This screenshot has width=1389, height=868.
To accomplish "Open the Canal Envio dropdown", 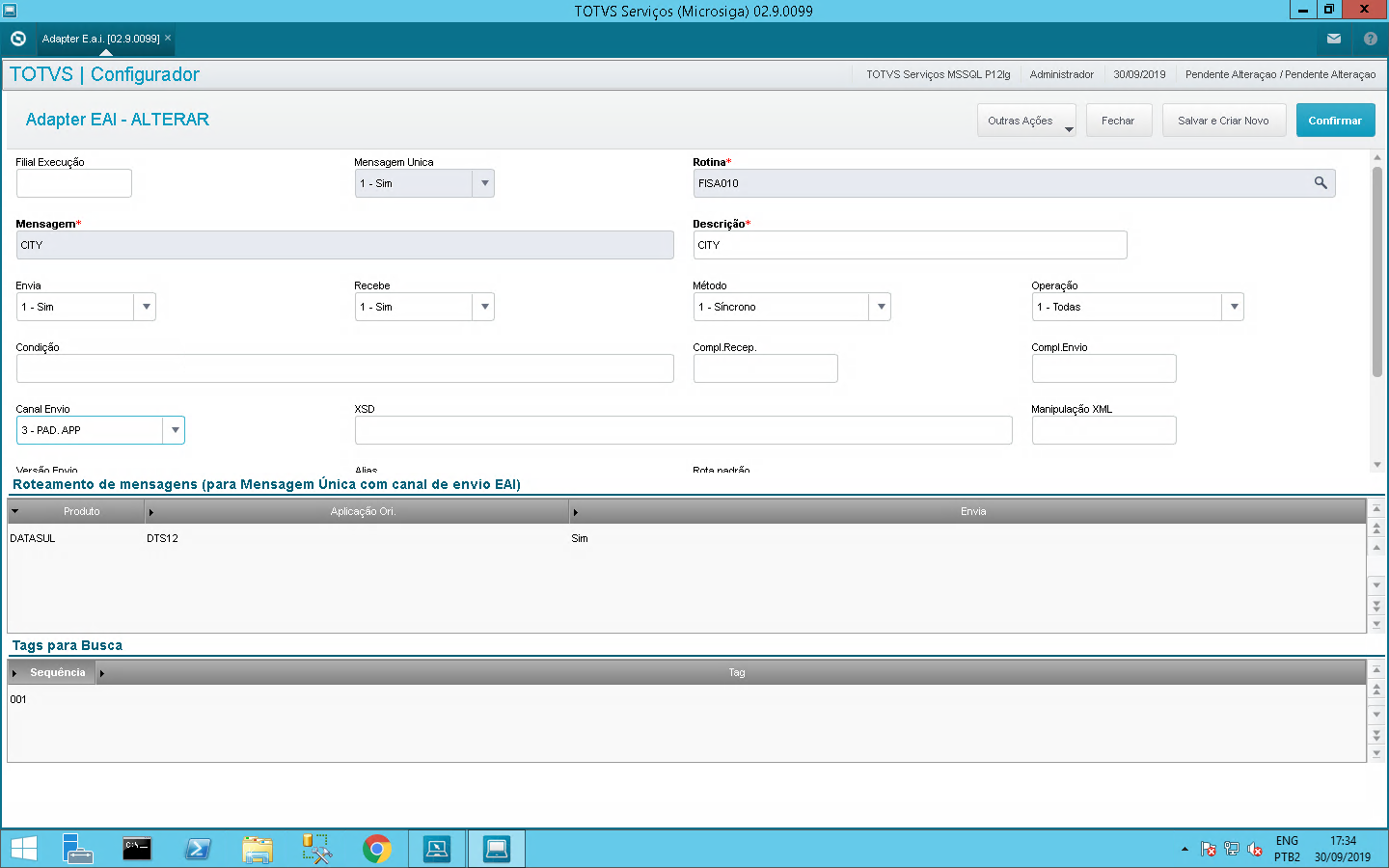I will pyautogui.click(x=175, y=430).
